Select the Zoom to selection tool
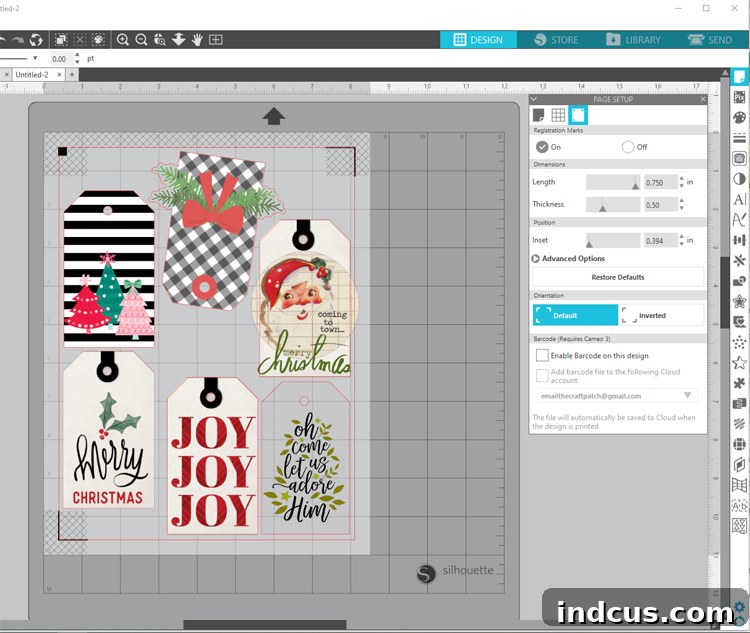This screenshot has width=750, height=633. point(160,40)
